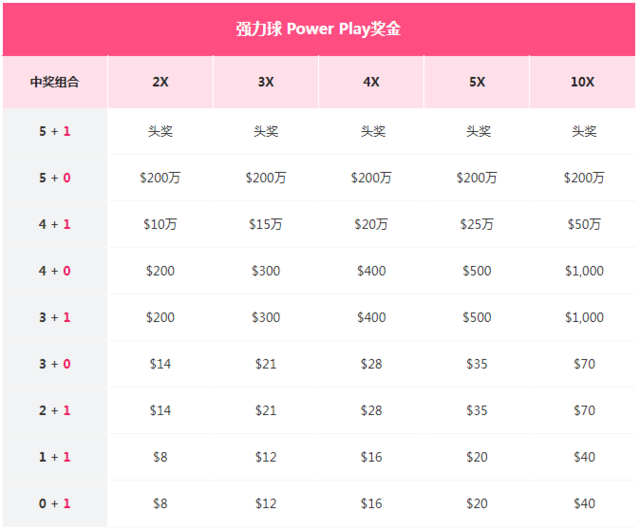The height and width of the screenshot is (530, 640).
Task: Click the 4 + 0 row label
Action: pos(55,271)
